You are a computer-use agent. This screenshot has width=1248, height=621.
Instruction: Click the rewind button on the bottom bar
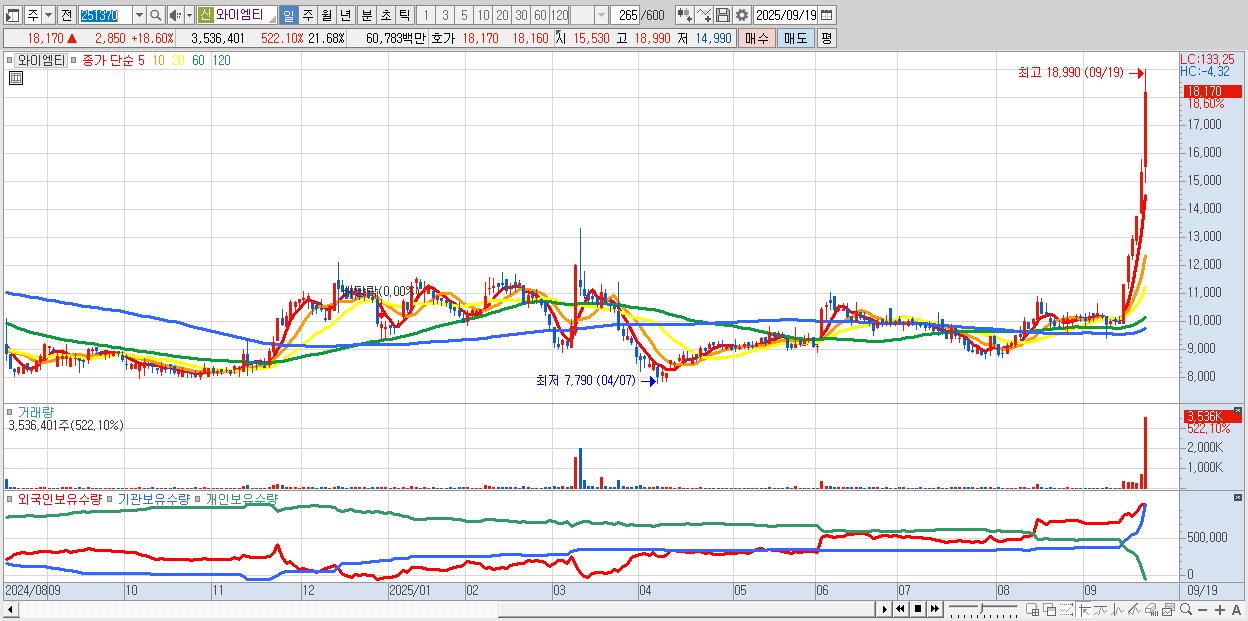click(x=900, y=609)
